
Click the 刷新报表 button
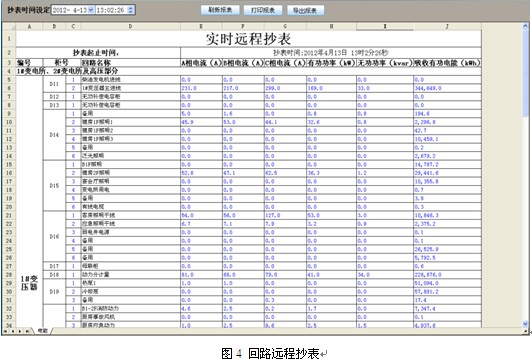tap(220, 10)
